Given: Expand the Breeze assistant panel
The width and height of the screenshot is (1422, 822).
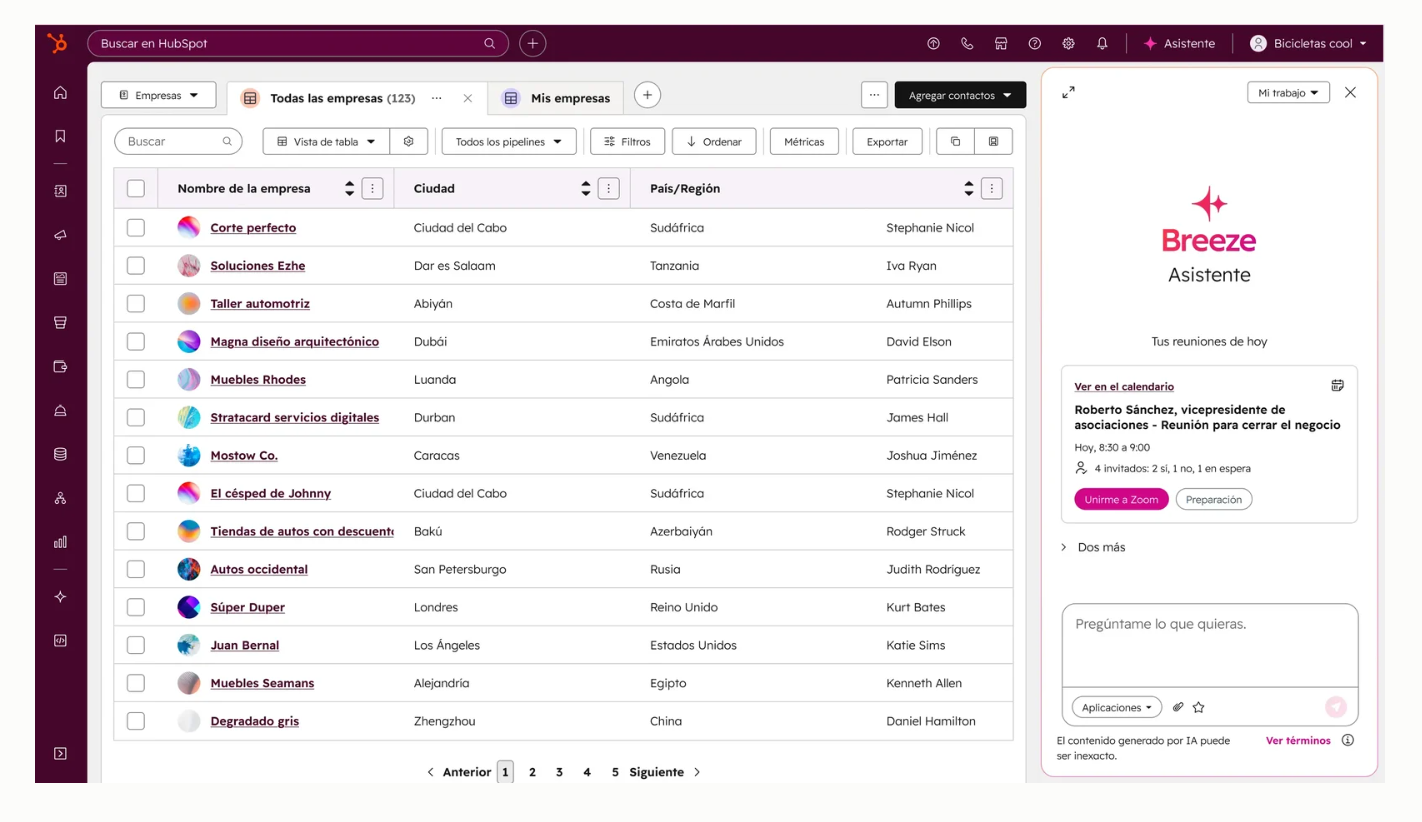Looking at the screenshot, I should (x=1068, y=93).
